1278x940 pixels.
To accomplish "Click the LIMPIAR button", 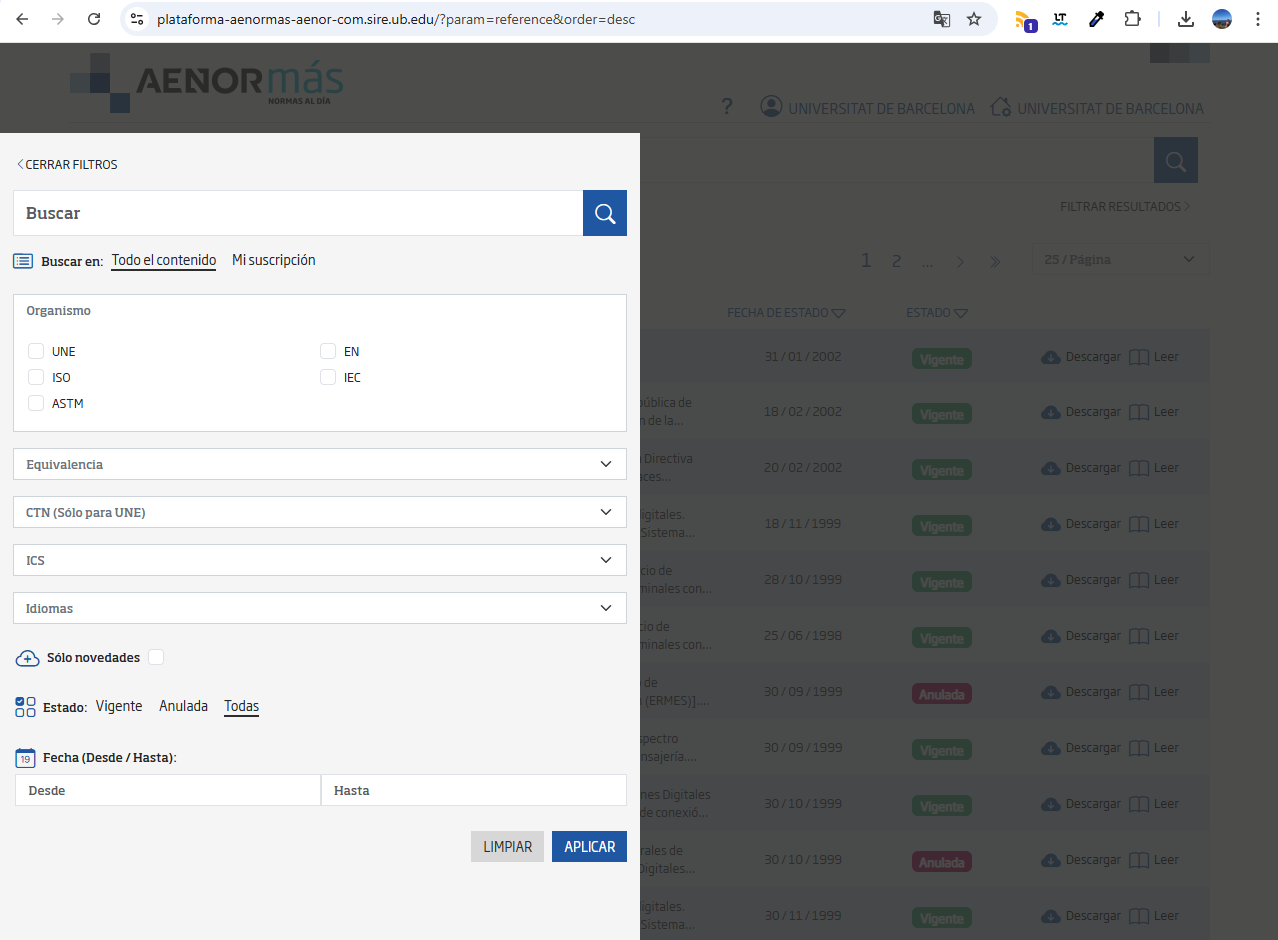I will tap(507, 846).
